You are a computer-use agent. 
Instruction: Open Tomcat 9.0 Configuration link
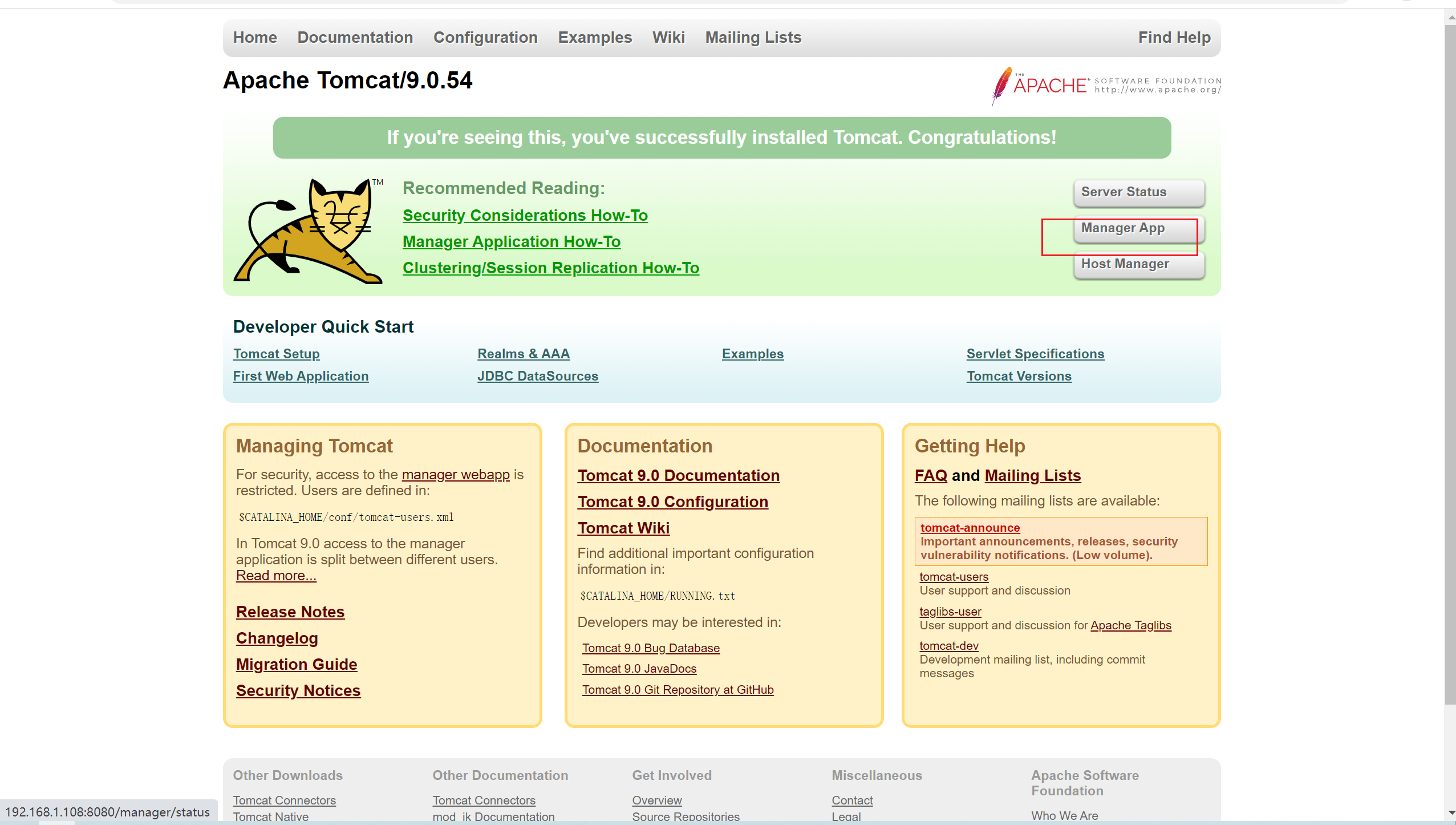point(672,502)
